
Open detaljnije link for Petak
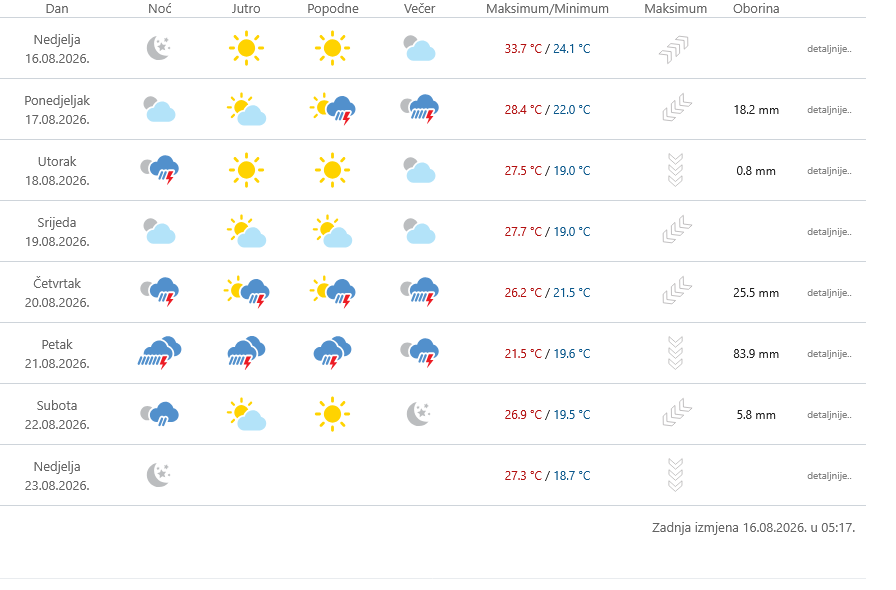pyautogui.click(x=829, y=354)
